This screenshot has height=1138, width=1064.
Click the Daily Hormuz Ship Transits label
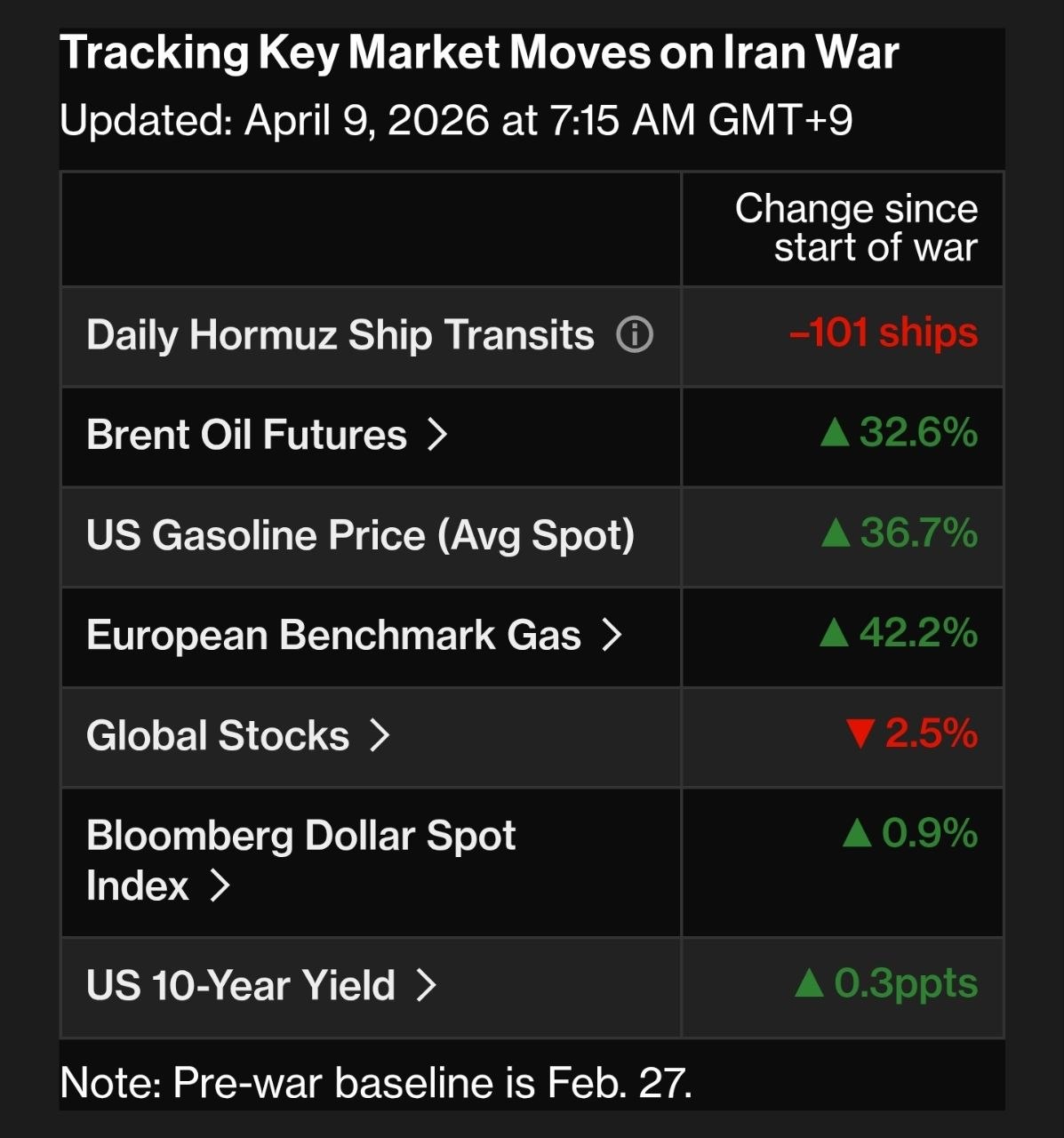coord(340,335)
